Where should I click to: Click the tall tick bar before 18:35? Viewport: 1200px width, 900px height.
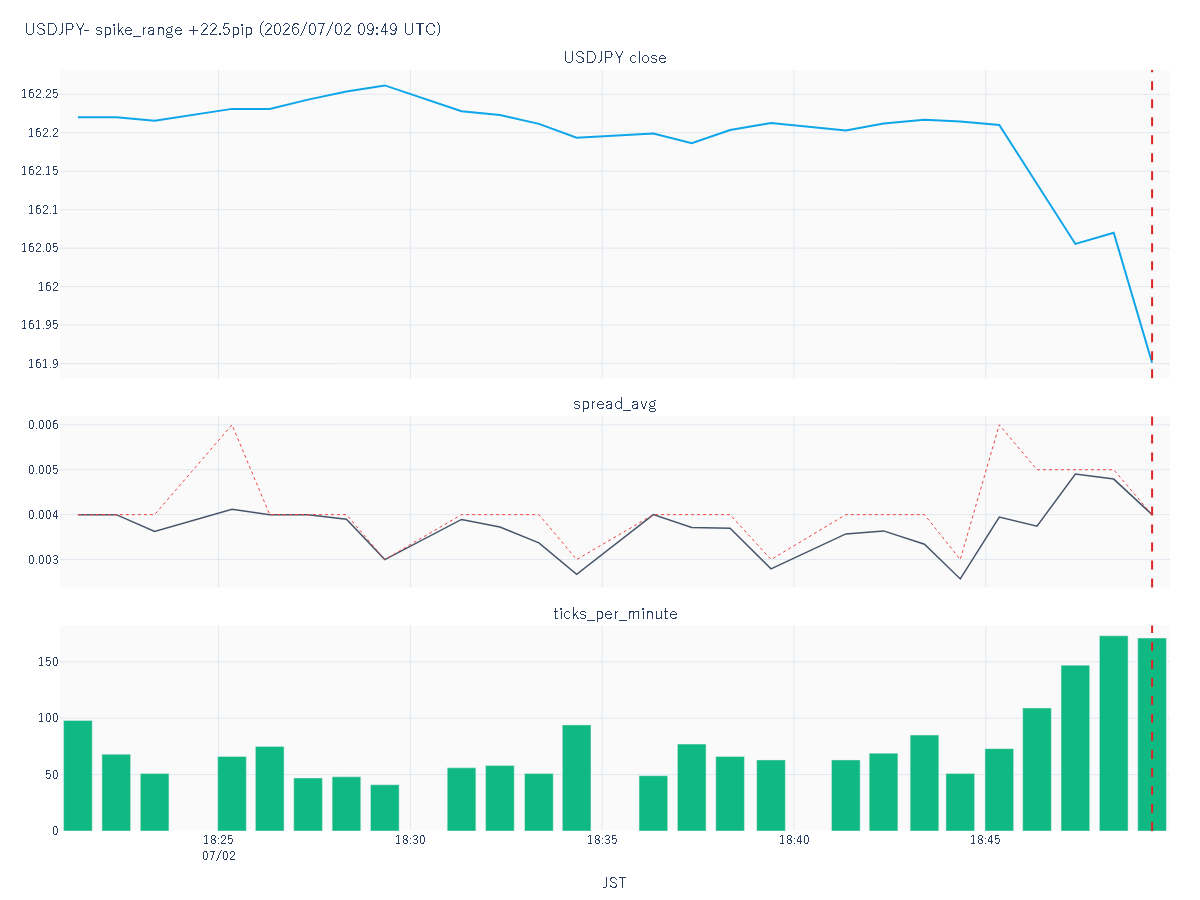[x=577, y=777]
